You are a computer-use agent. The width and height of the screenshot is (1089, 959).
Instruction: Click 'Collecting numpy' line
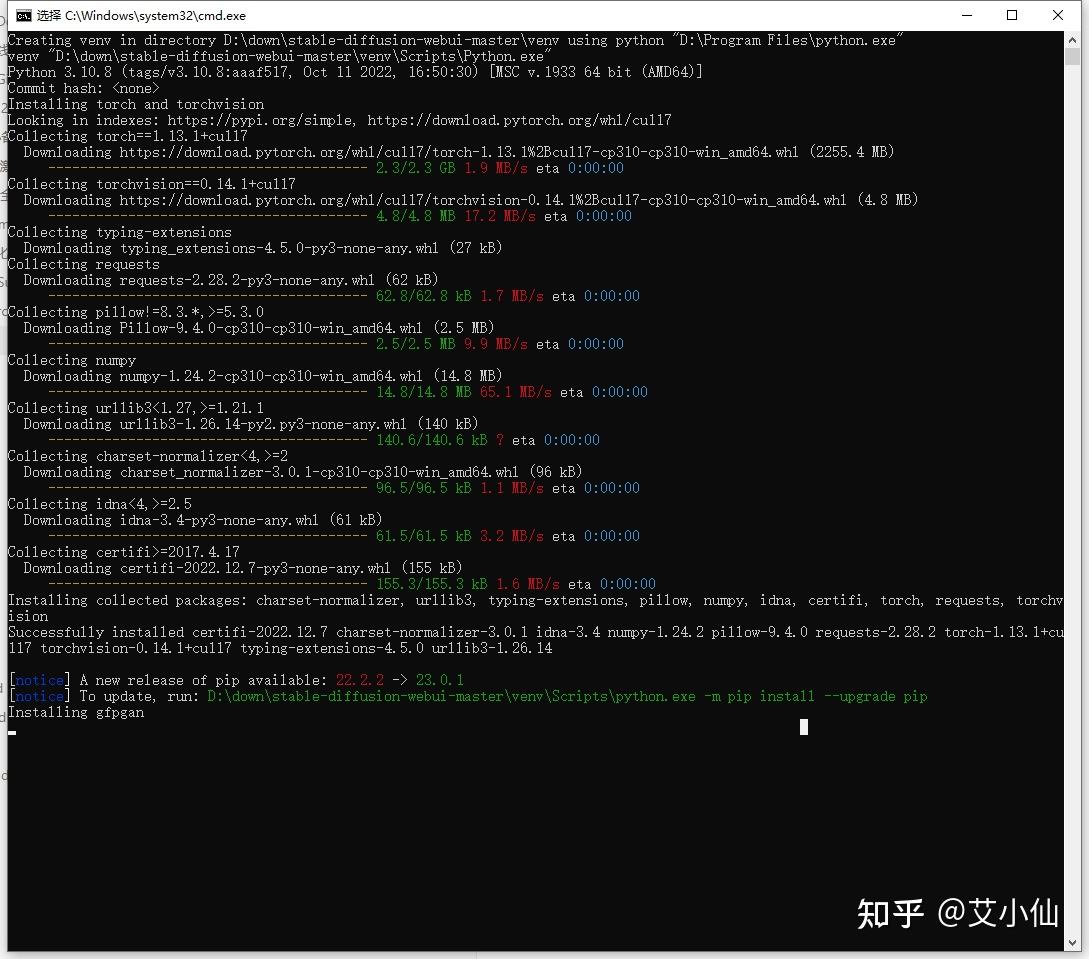tap(72, 360)
